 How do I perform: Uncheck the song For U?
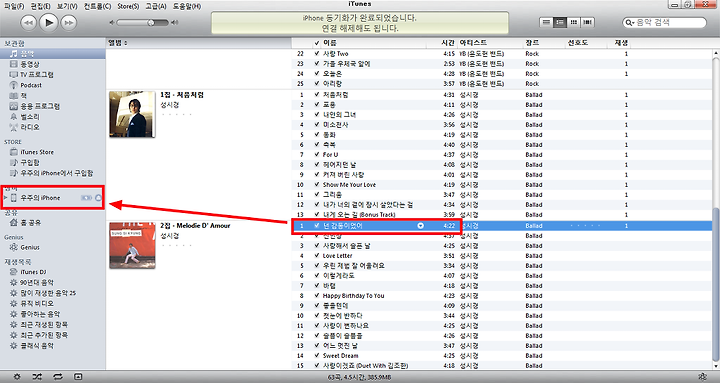click(317, 155)
